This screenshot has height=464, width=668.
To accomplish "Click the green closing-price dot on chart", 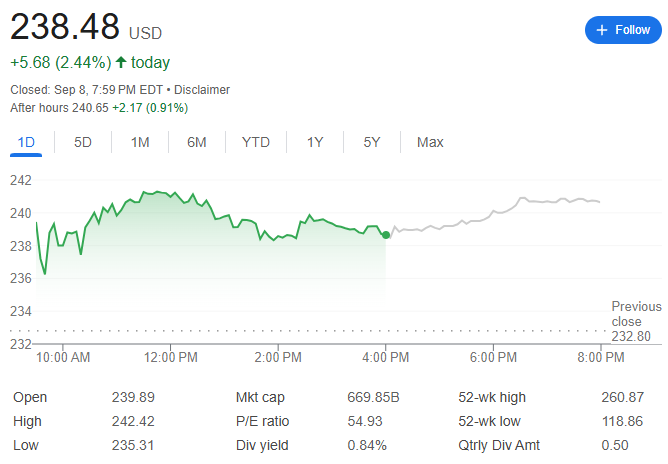I will pos(386,235).
